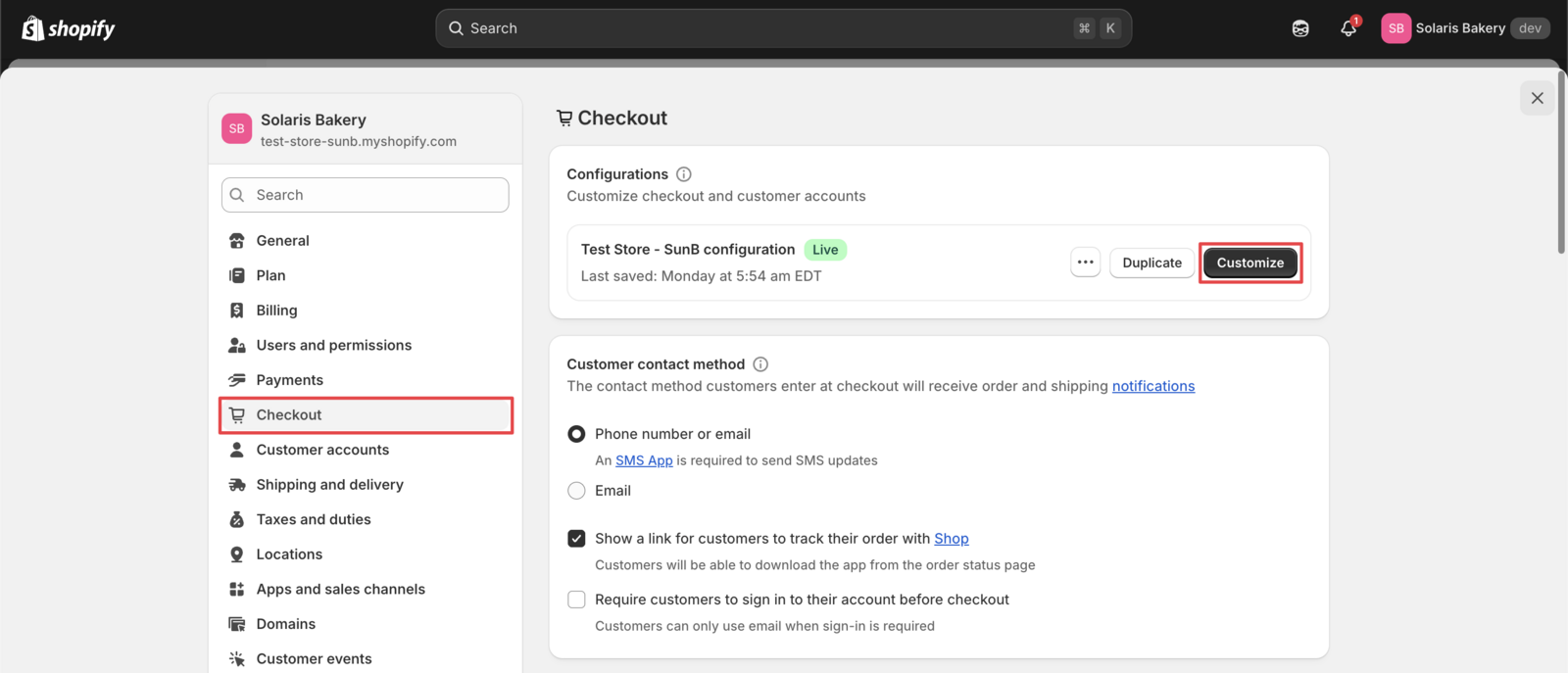This screenshot has width=1568, height=673.
Task: Click the General settings store icon
Action: point(236,241)
